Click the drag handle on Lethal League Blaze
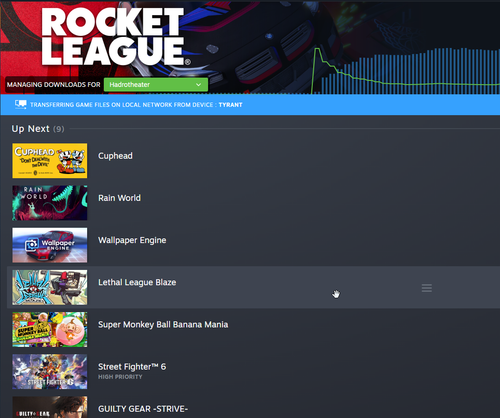500x418 pixels. (427, 288)
